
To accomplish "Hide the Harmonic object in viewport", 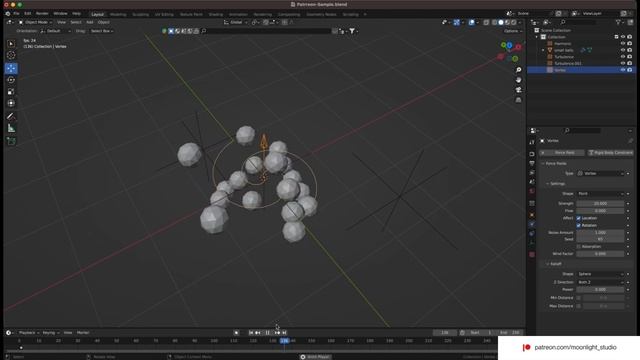I will pyautogui.click(x=623, y=43).
